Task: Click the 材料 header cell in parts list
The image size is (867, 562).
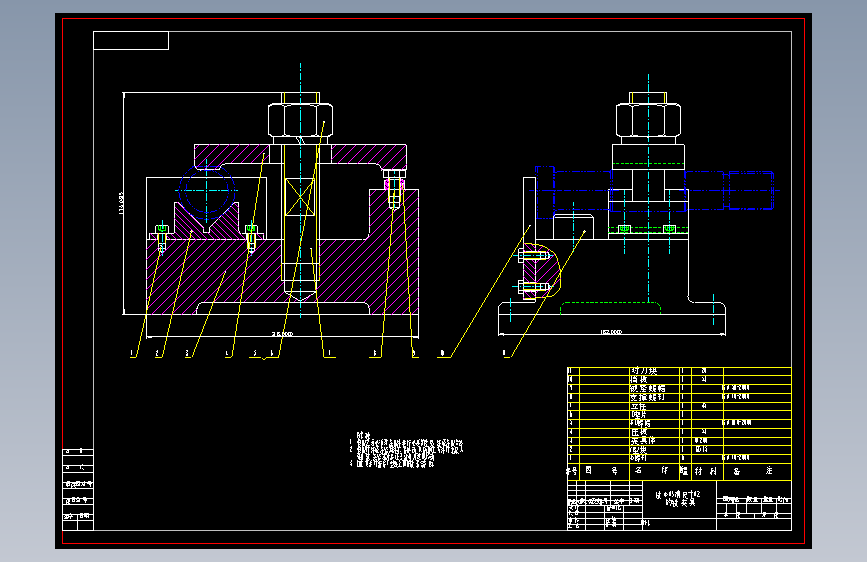Action: [706, 471]
